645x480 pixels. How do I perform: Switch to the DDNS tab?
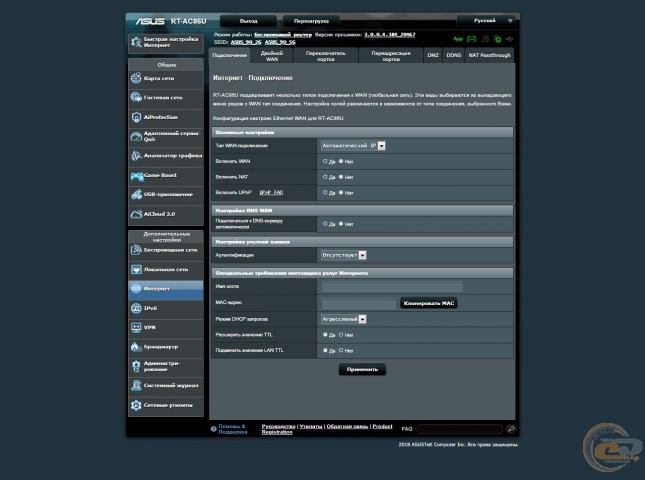(x=453, y=56)
